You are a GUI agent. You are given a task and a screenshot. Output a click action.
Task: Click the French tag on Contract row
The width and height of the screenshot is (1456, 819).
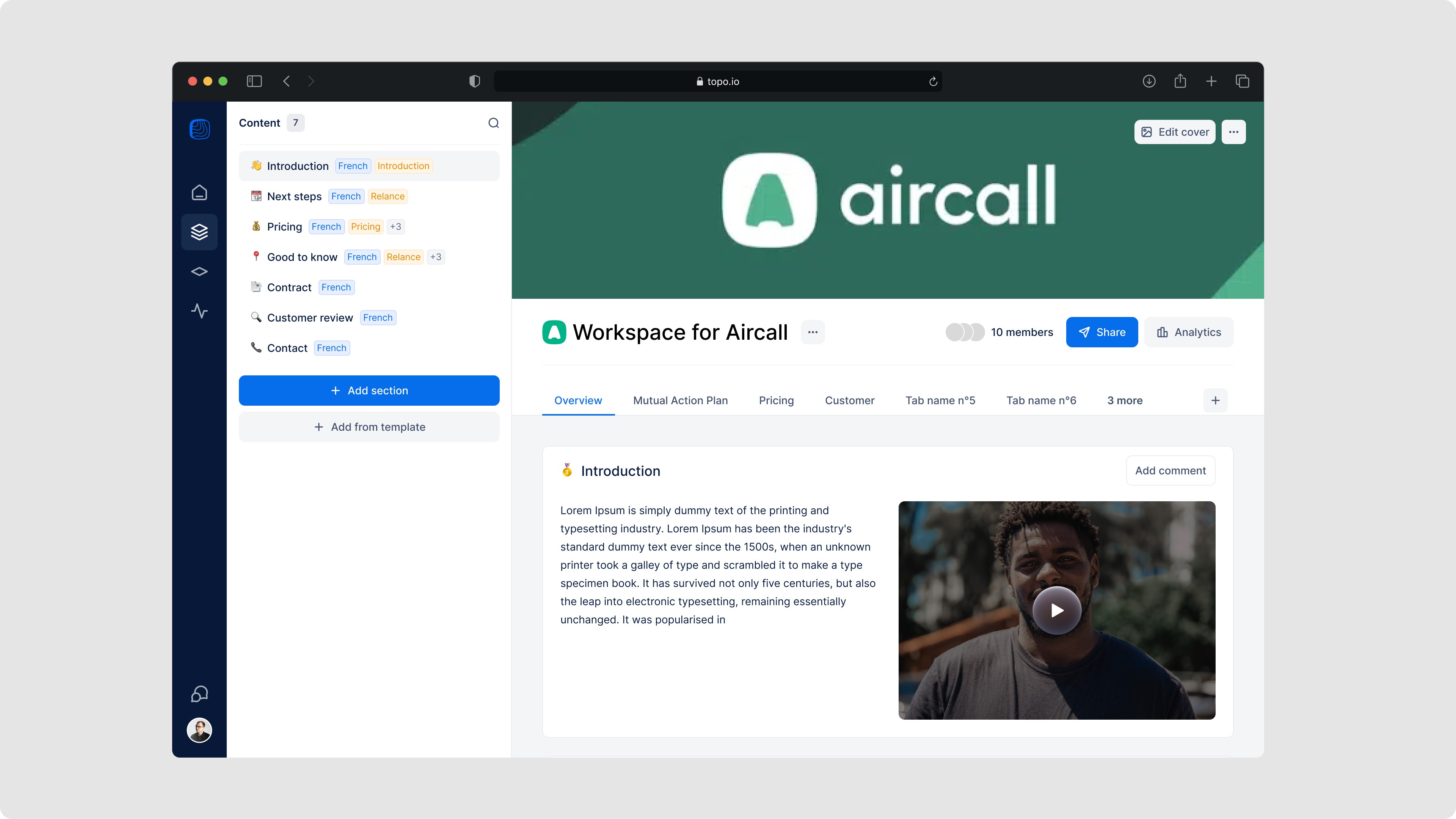click(336, 287)
